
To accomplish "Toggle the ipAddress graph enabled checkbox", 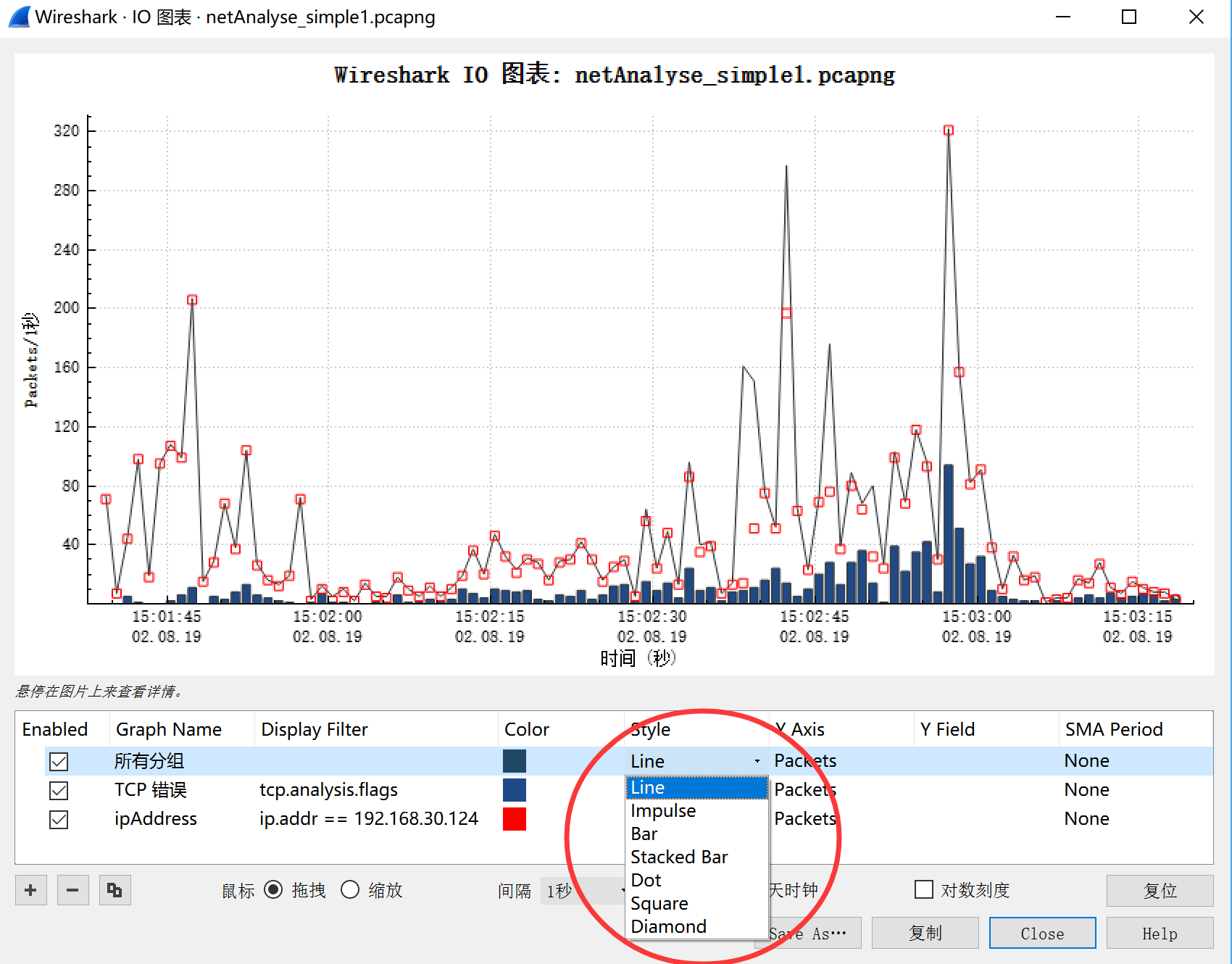I will 59,819.
